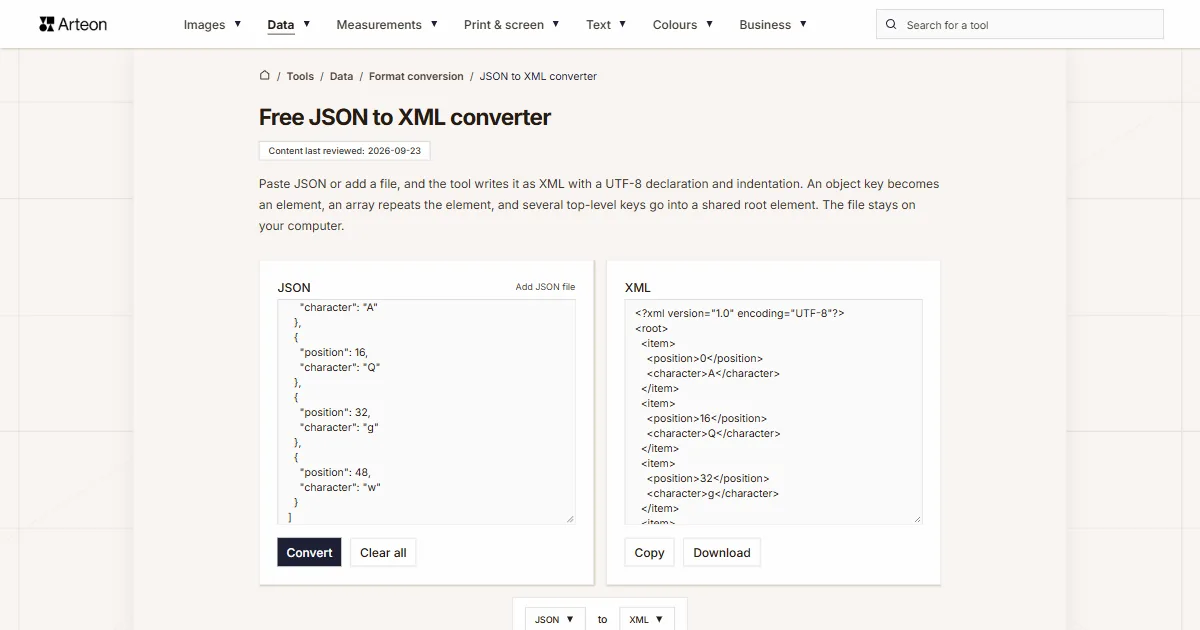Click inside the XML output textarea
The image size is (1200, 630).
coord(773,411)
